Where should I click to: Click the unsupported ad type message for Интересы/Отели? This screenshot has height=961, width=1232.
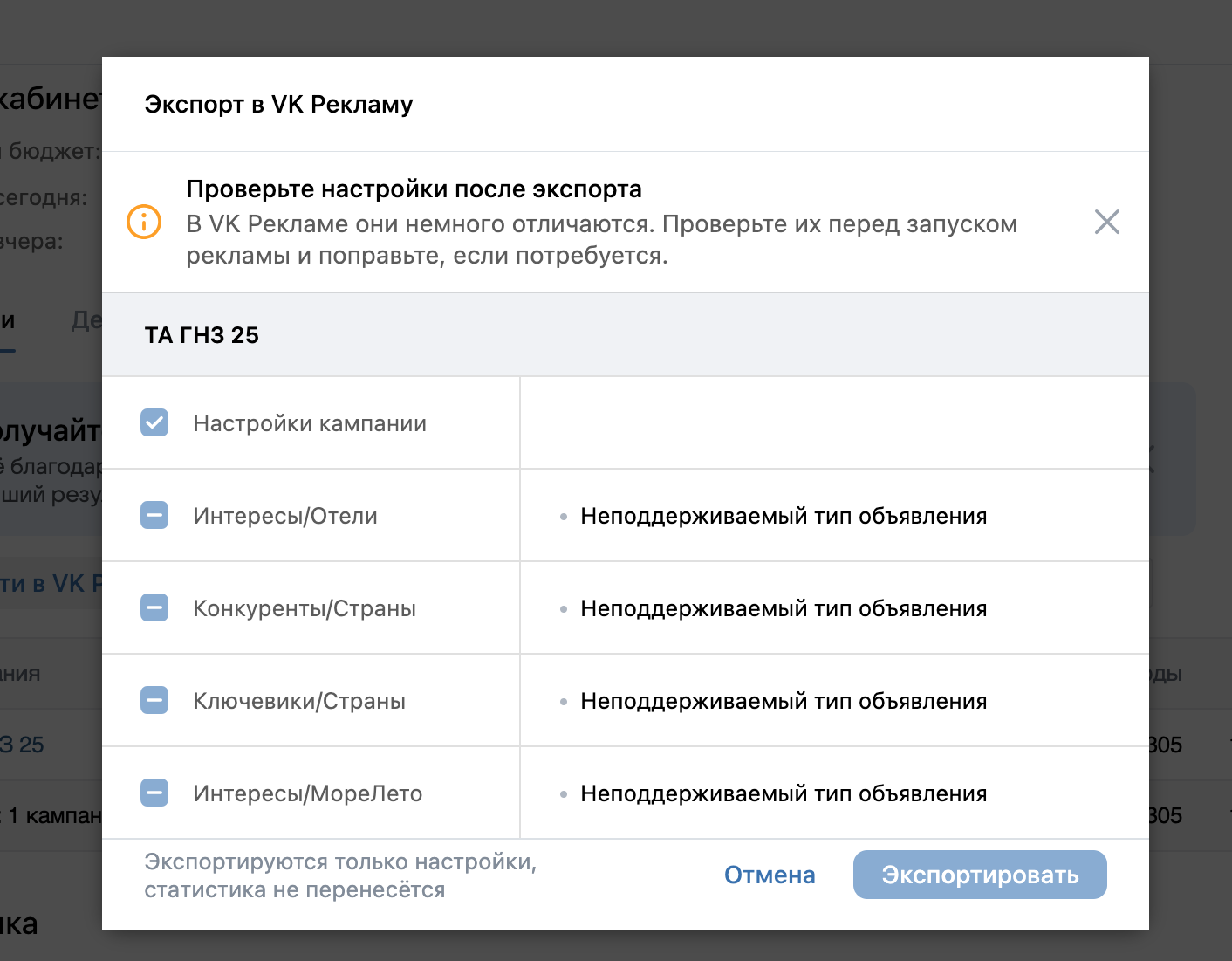783,516
